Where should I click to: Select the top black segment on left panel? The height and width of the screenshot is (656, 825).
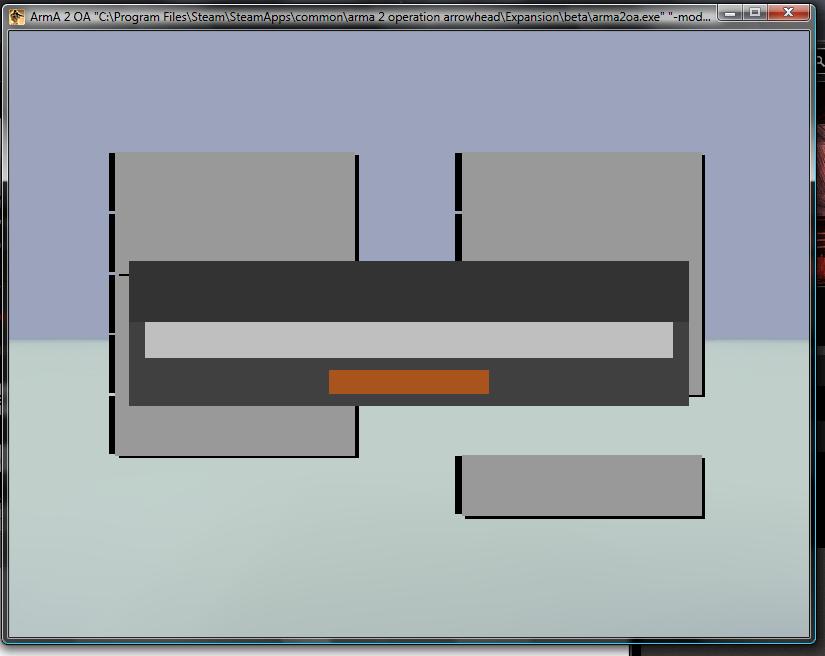click(x=112, y=182)
